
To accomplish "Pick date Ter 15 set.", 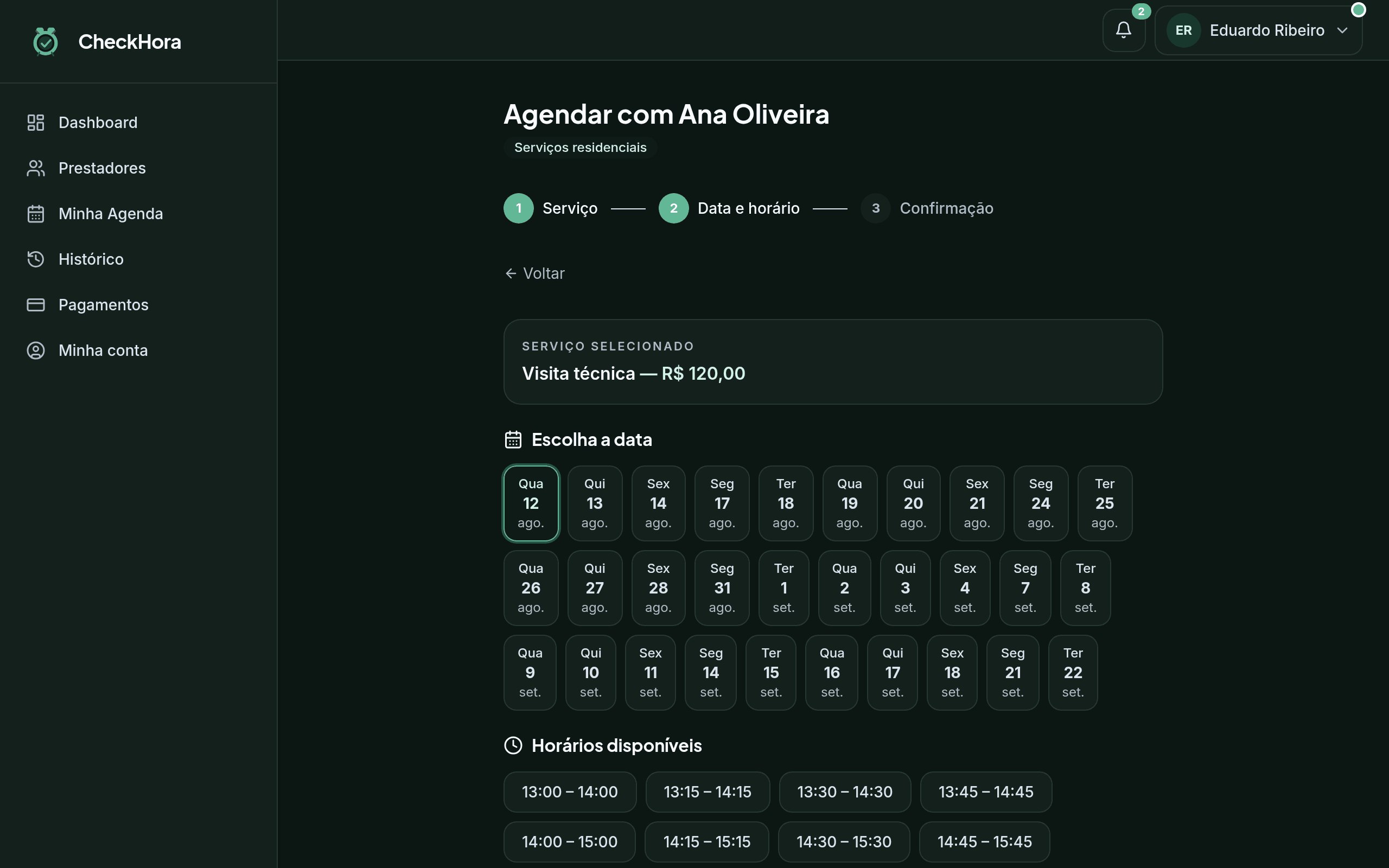I will point(771,673).
